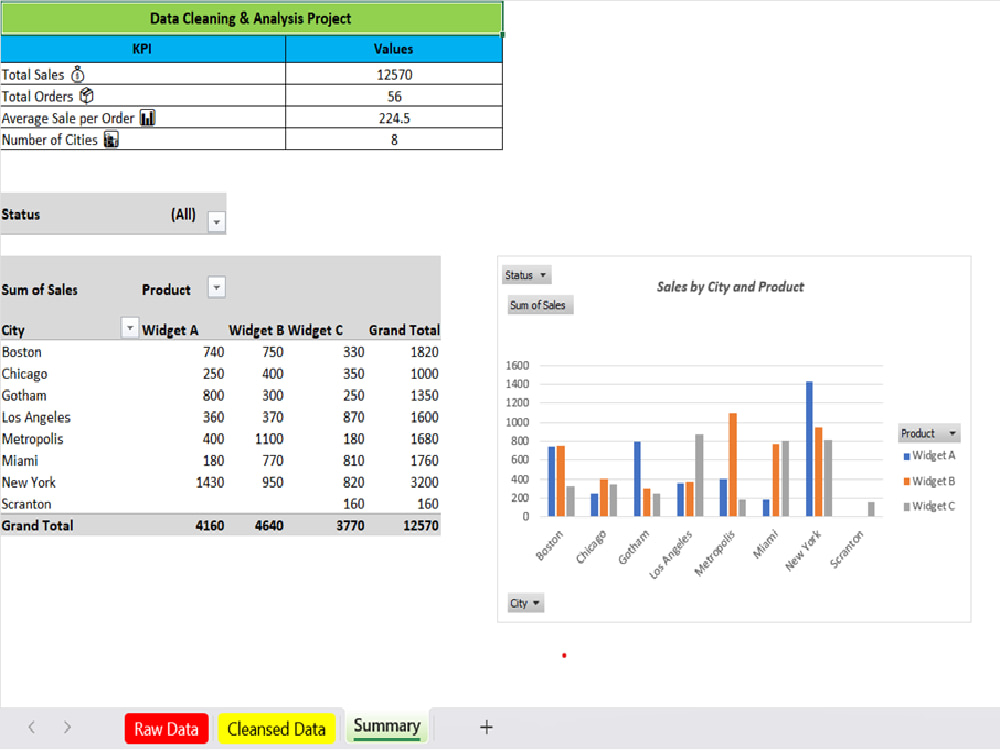Click the New York blue Widget A bar
1000x750 pixels.
(809, 448)
